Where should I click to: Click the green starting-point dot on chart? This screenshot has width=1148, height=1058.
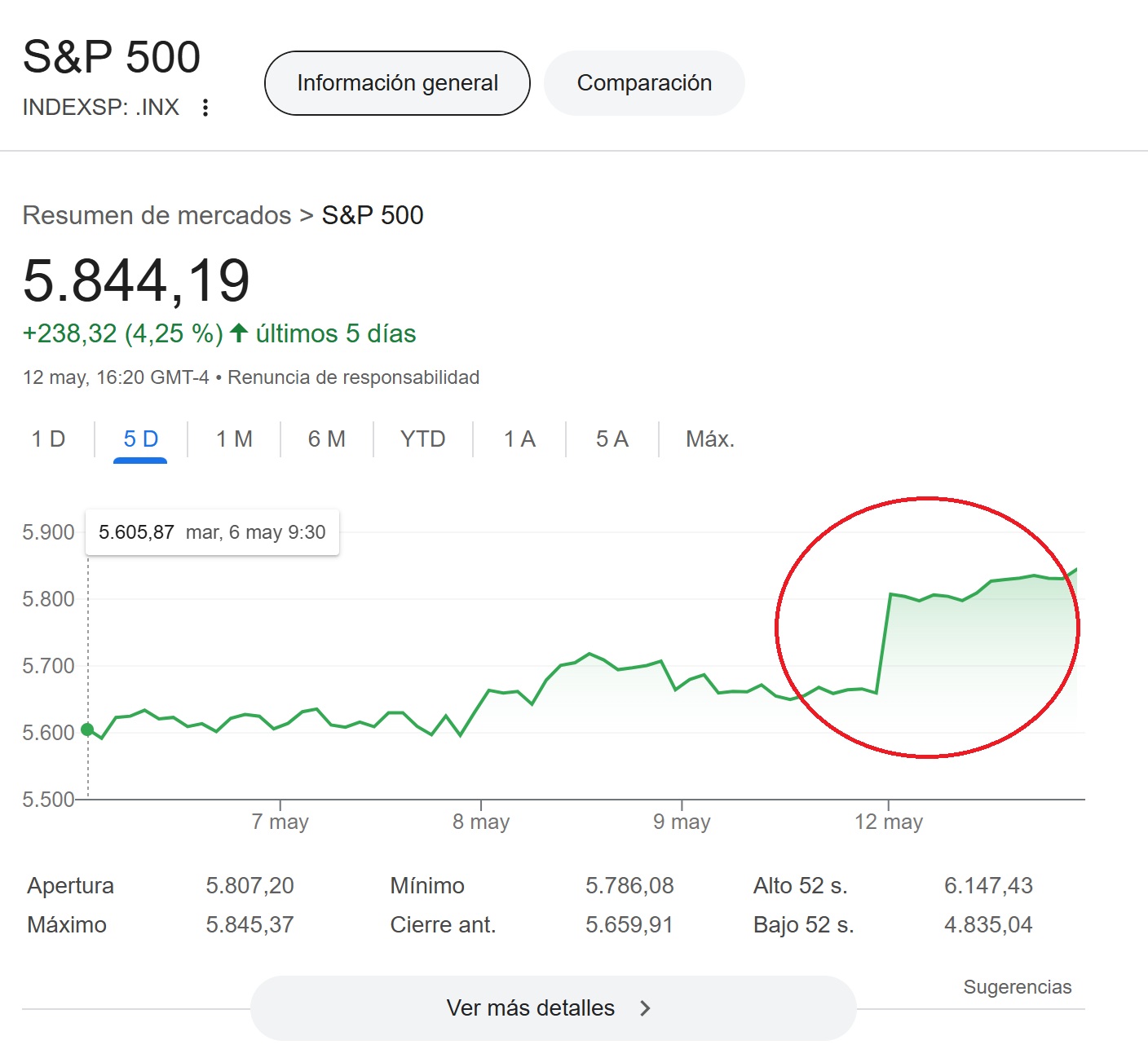pyautogui.click(x=87, y=730)
